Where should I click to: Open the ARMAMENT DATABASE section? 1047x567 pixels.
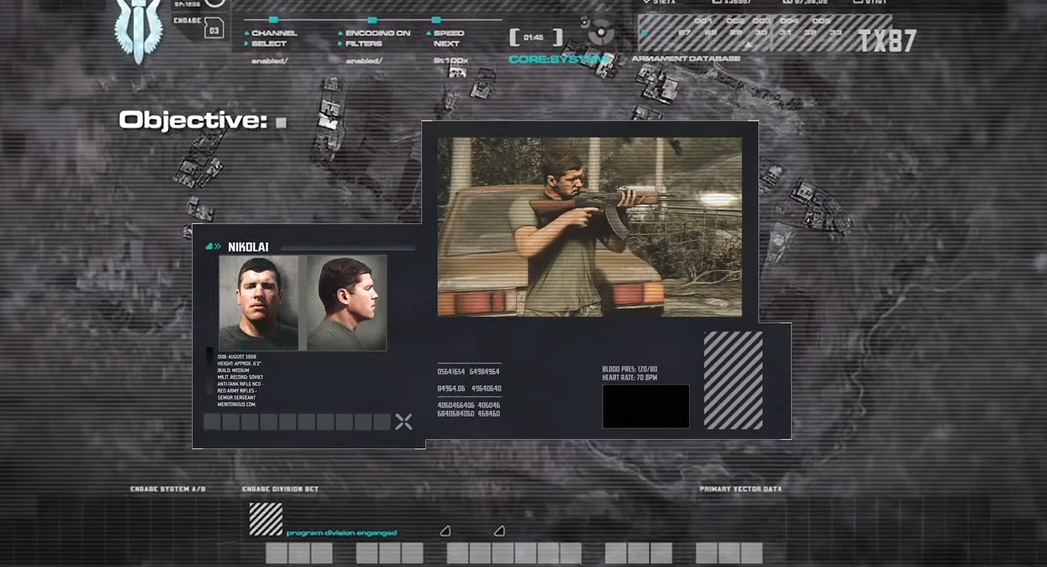pyautogui.click(x=686, y=59)
